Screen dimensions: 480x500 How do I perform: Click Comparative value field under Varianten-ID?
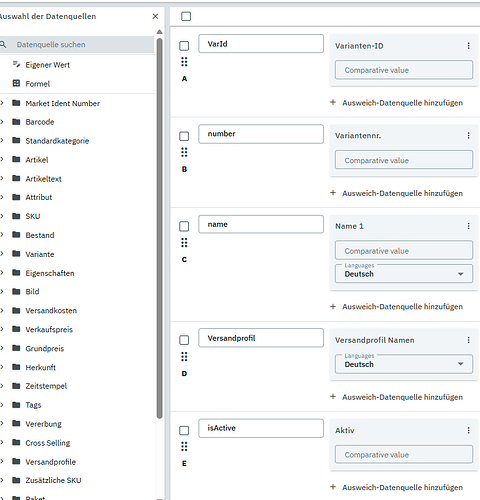(404, 70)
